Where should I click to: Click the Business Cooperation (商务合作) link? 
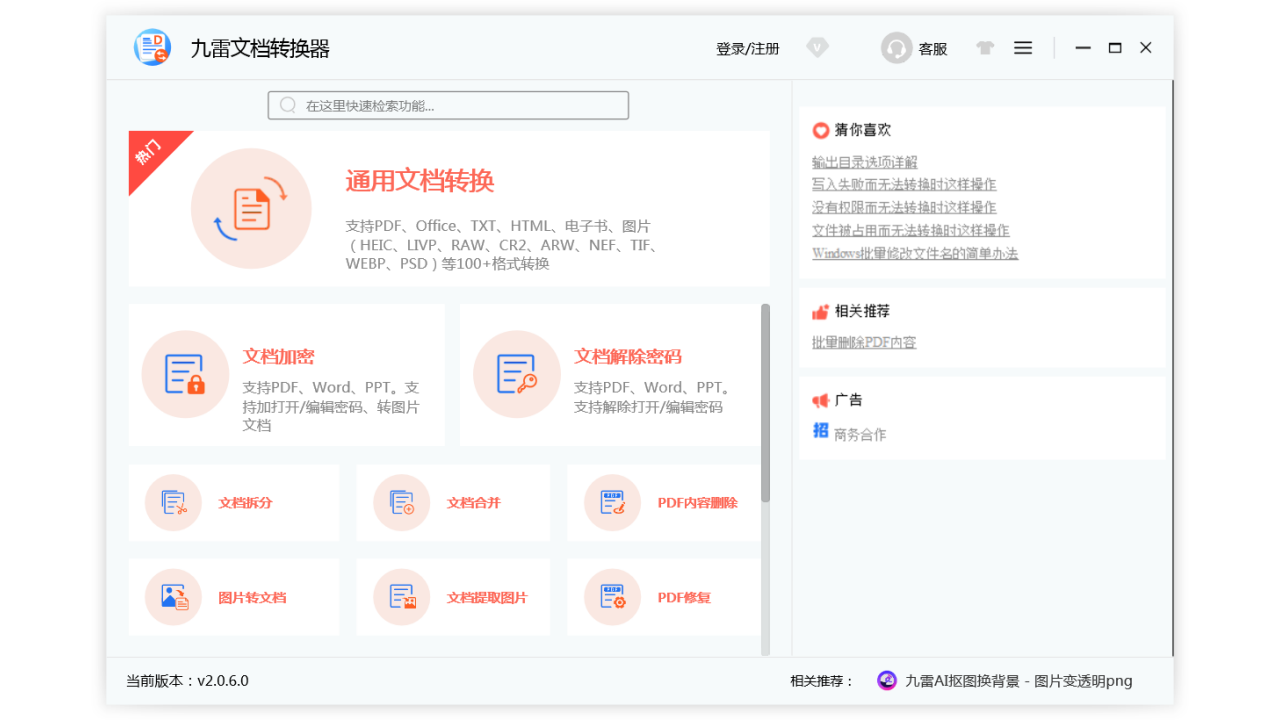coord(860,435)
